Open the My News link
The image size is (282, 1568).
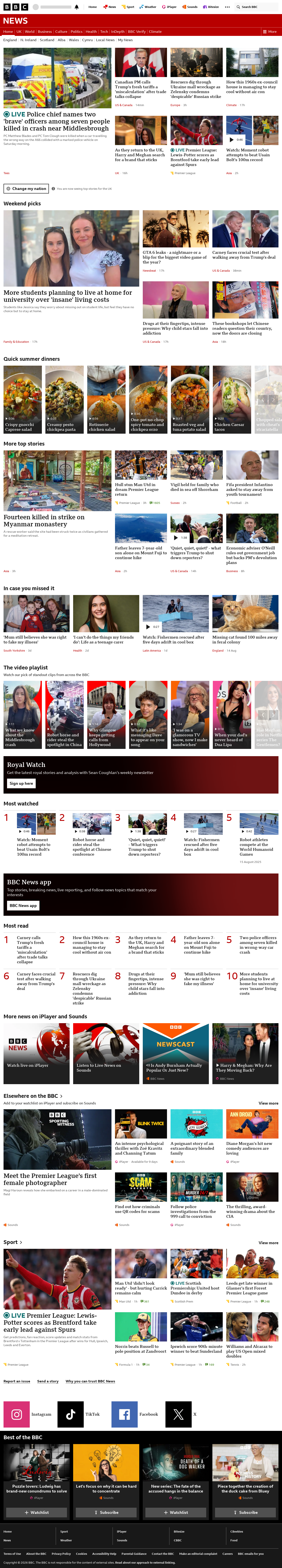pos(126,40)
